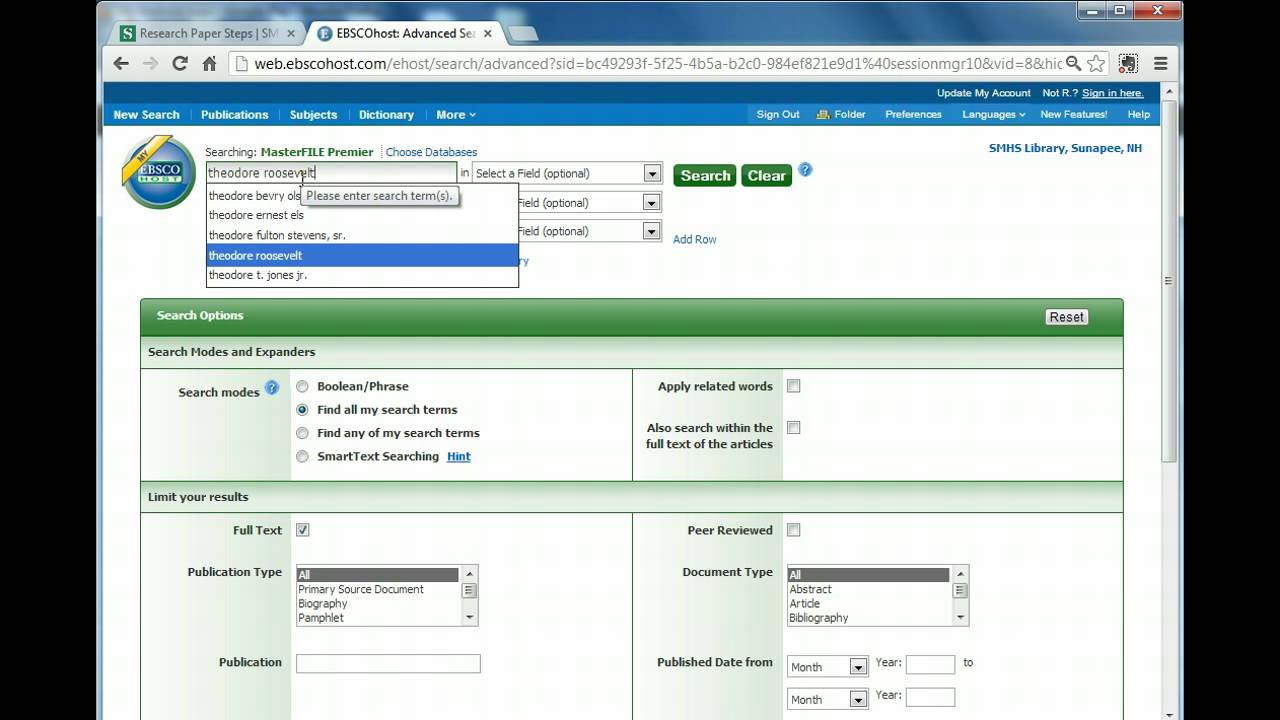Screen dimensions: 1280x720
Task: Pick the theodore t. jones jr. suggestion
Action: [362, 275]
